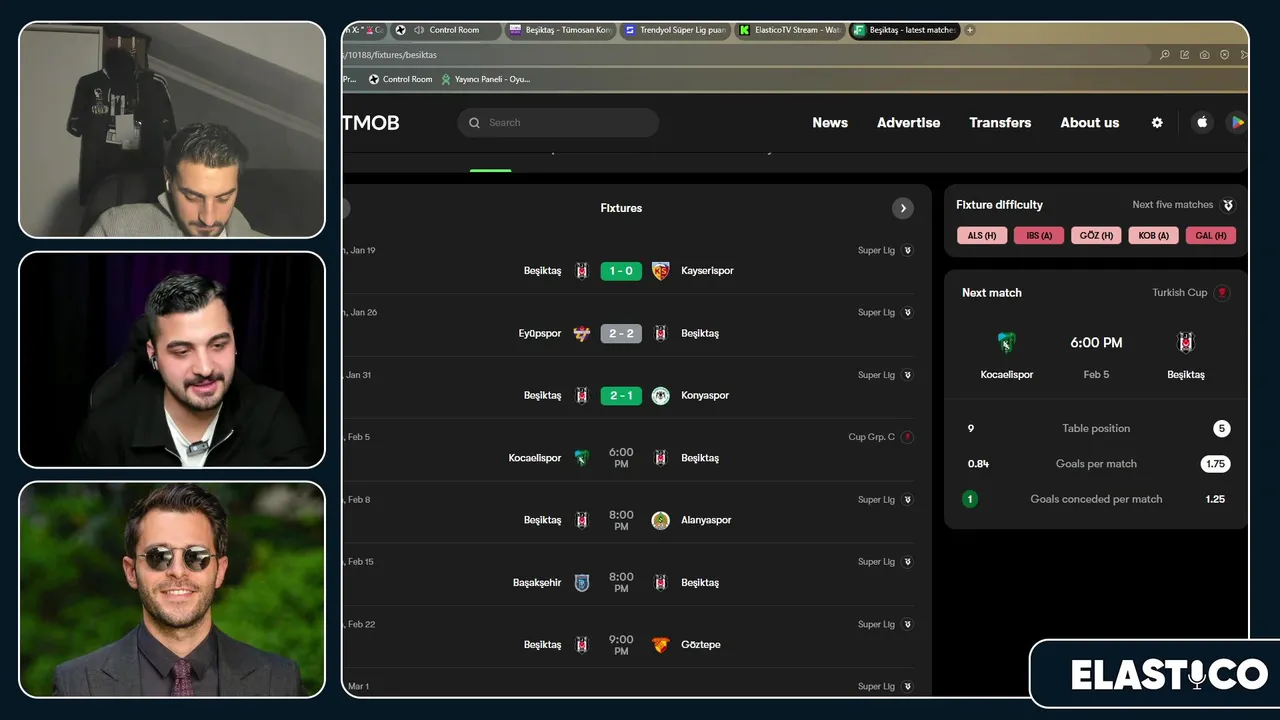Click Turkish Cup competition icon
Image resolution: width=1280 pixels, height=720 pixels.
click(x=1222, y=293)
